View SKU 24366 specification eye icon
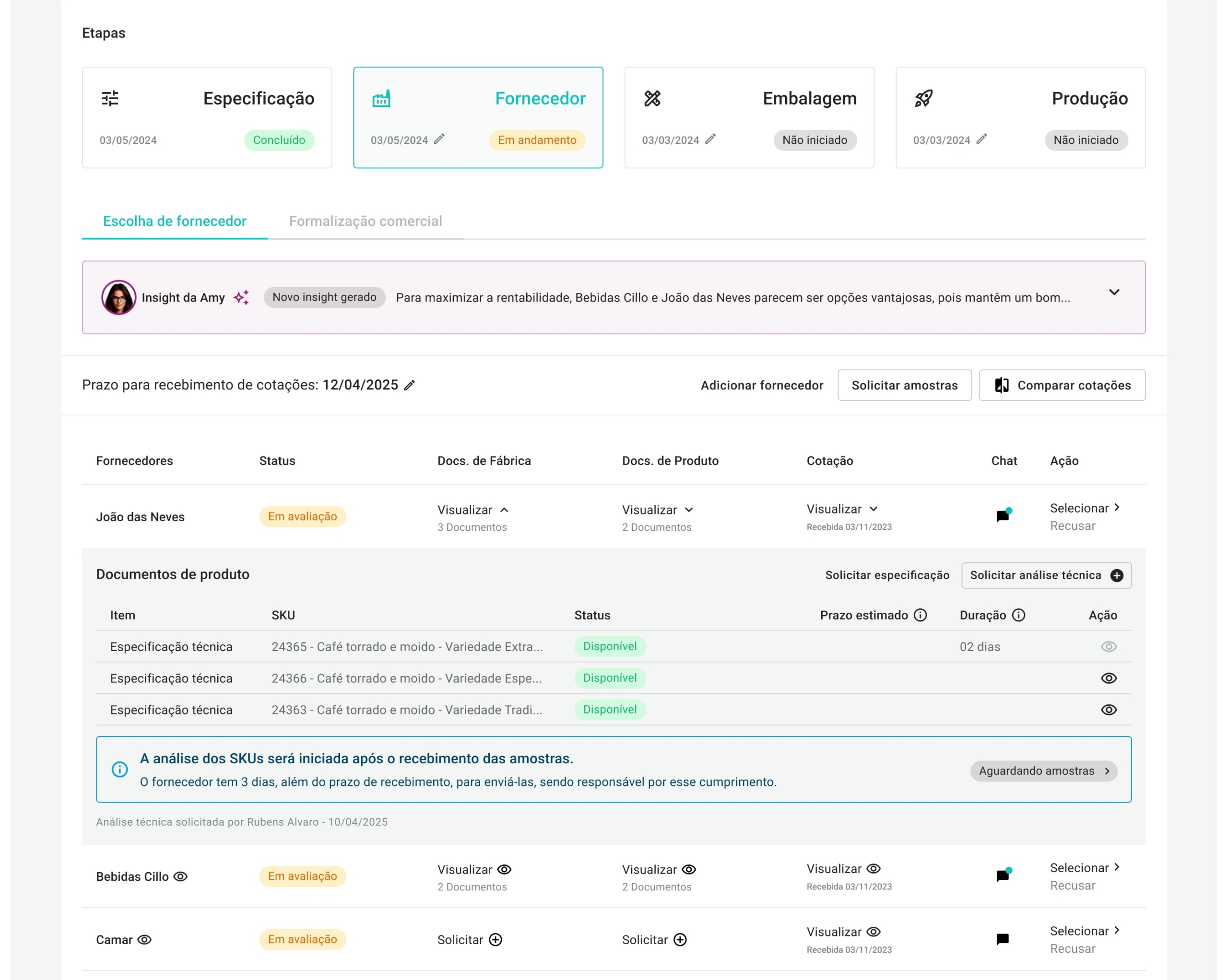Screen dimensions: 1228x980 (1109, 678)
